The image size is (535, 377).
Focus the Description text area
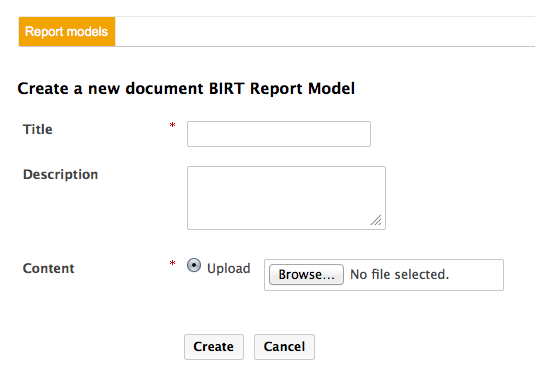click(x=286, y=198)
